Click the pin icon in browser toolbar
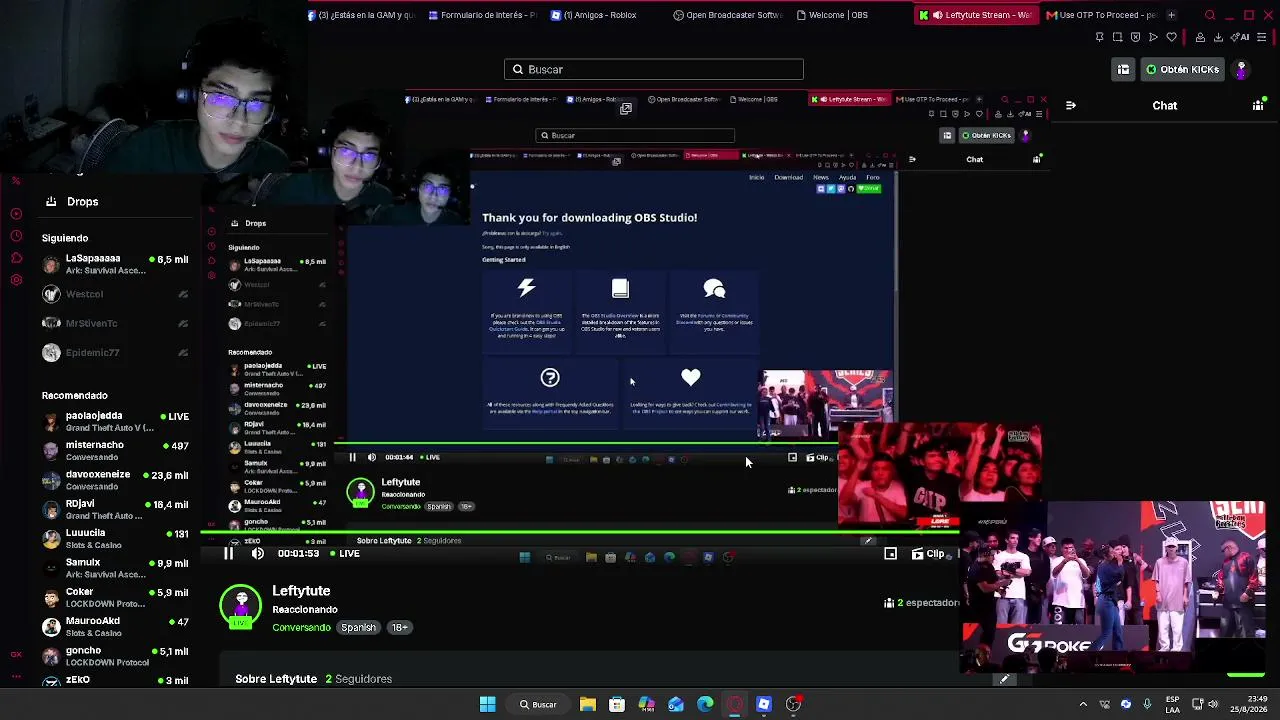The height and width of the screenshot is (720, 1280). click(x=1099, y=38)
